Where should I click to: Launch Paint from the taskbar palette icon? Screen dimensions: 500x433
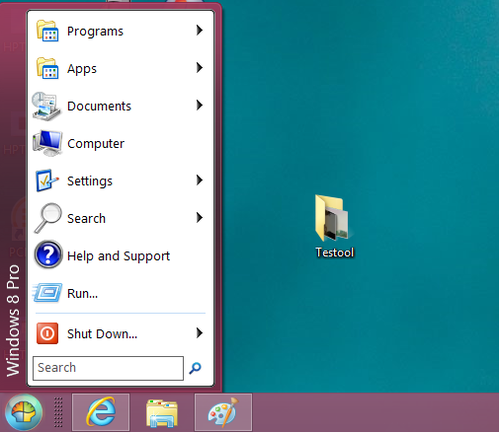223,412
